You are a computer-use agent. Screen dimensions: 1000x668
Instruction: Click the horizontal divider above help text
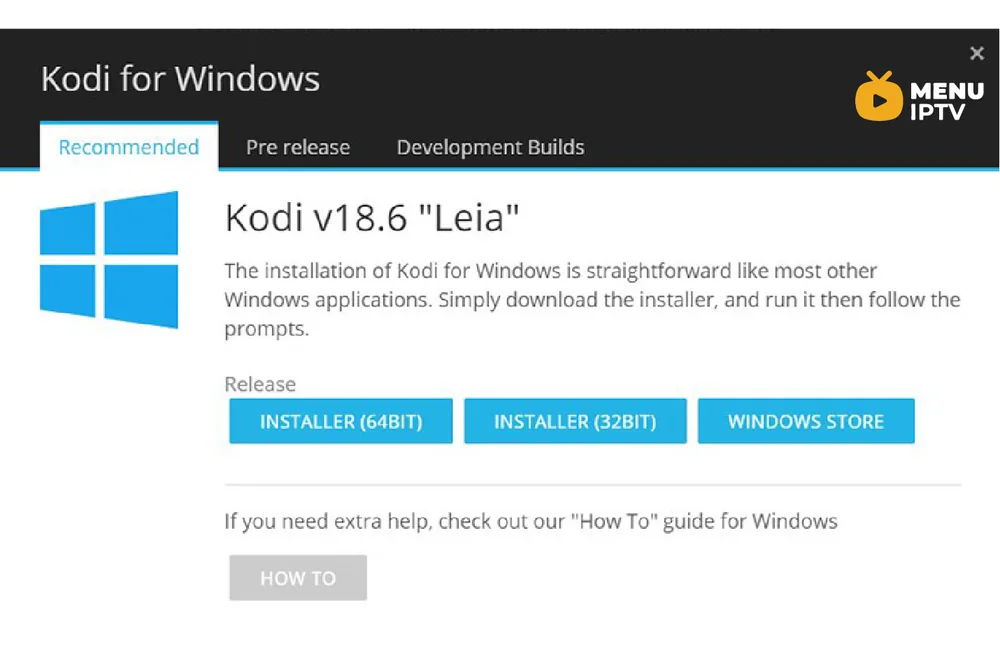click(592, 485)
